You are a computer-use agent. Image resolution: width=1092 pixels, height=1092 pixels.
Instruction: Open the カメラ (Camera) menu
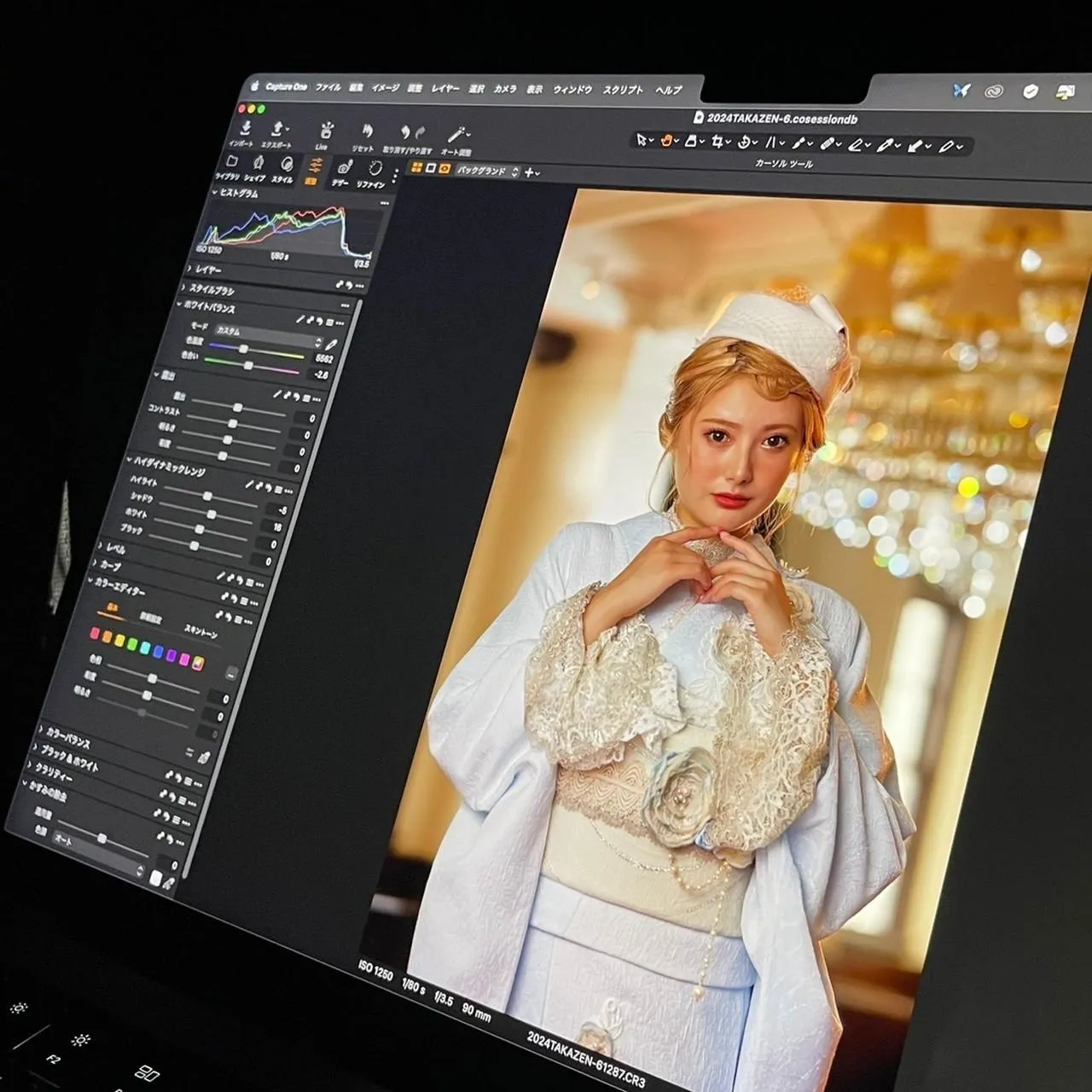pos(505,89)
